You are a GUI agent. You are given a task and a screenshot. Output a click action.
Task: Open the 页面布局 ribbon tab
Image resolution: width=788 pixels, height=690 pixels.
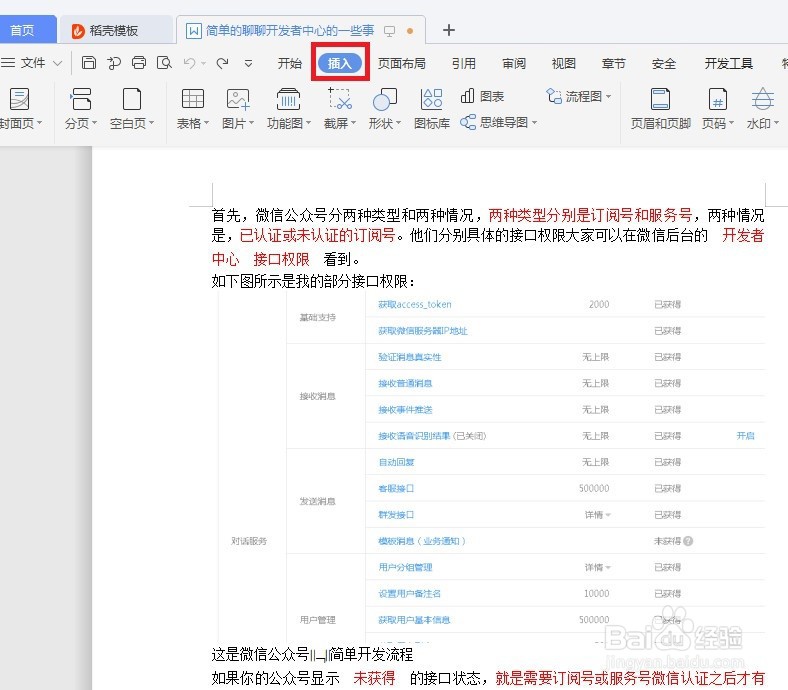point(402,63)
